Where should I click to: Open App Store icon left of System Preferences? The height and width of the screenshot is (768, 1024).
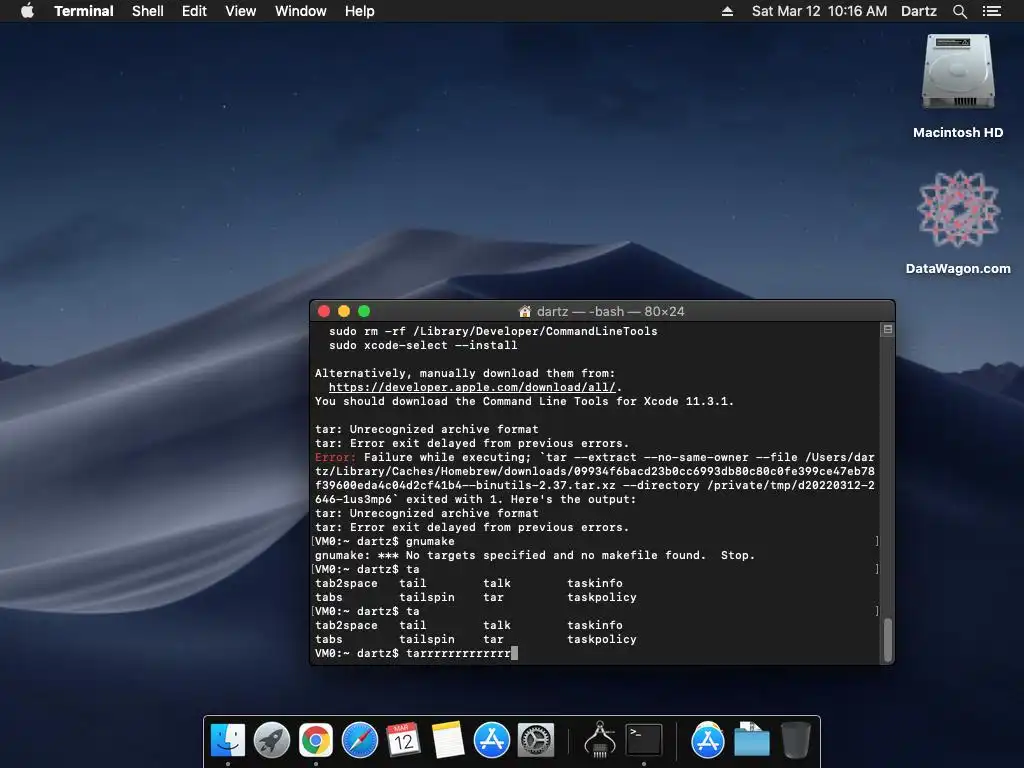[x=492, y=740]
